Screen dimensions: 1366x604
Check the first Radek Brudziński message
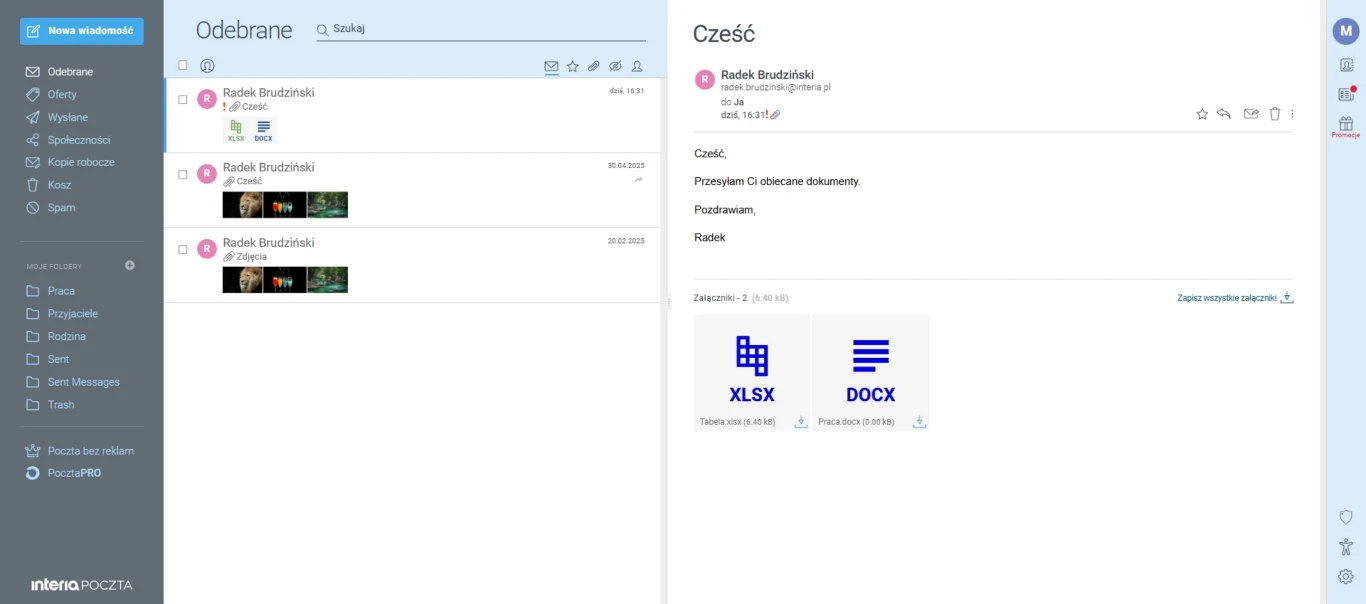click(183, 99)
